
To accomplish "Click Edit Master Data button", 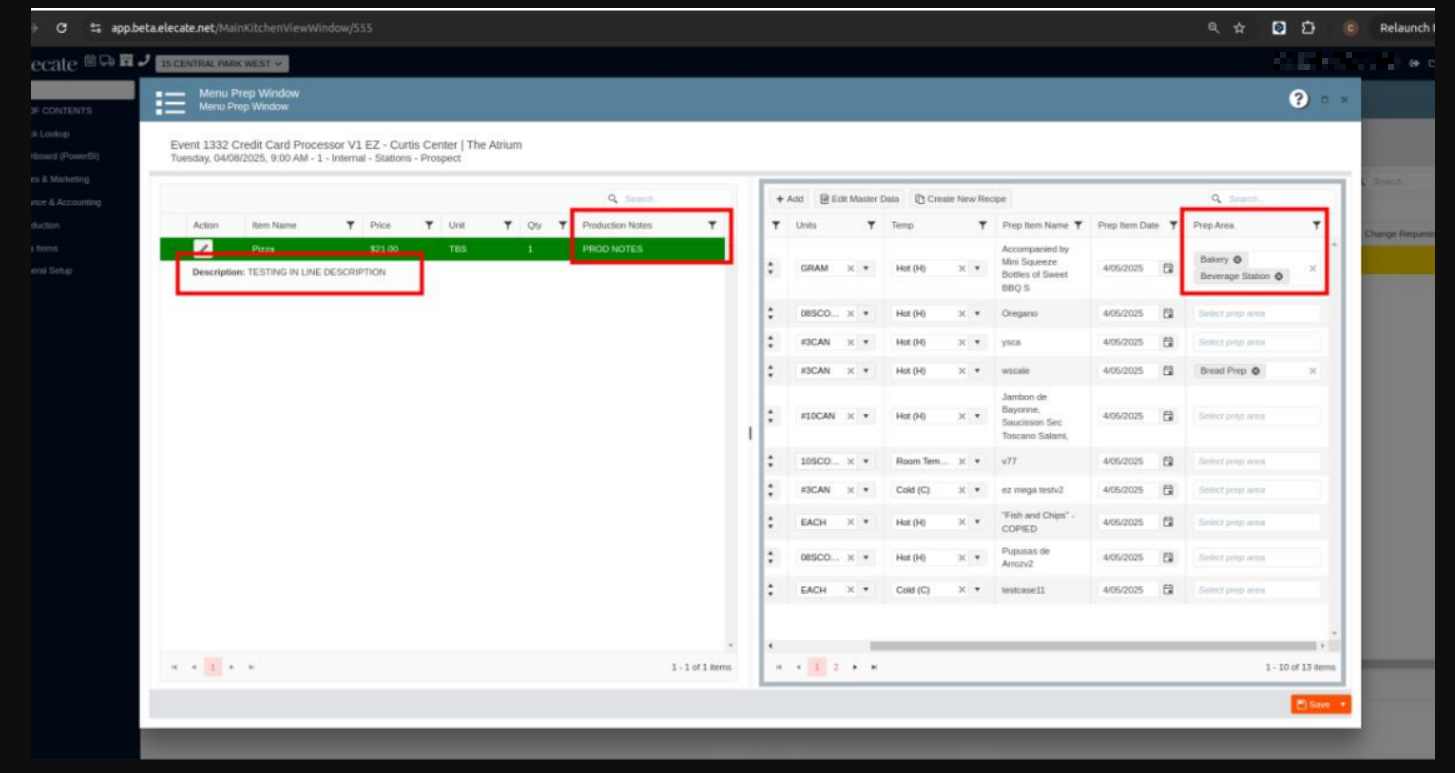I will click(859, 199).
